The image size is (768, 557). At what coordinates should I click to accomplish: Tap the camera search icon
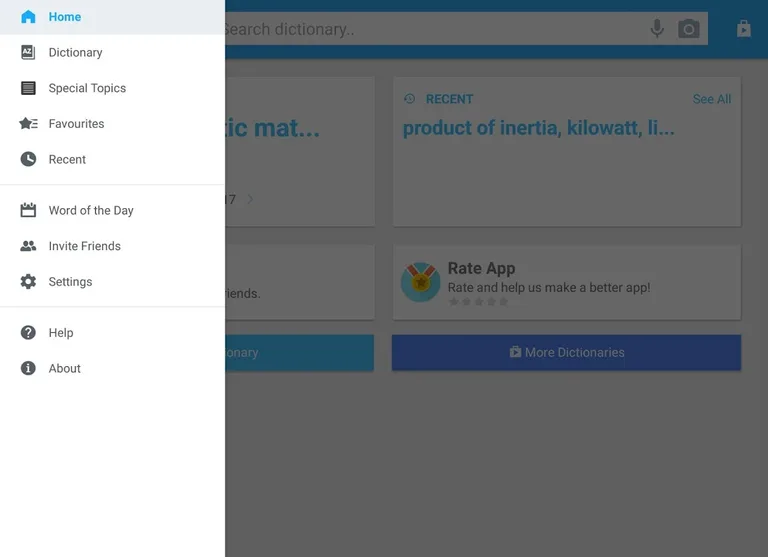click(x=689, y=29)
